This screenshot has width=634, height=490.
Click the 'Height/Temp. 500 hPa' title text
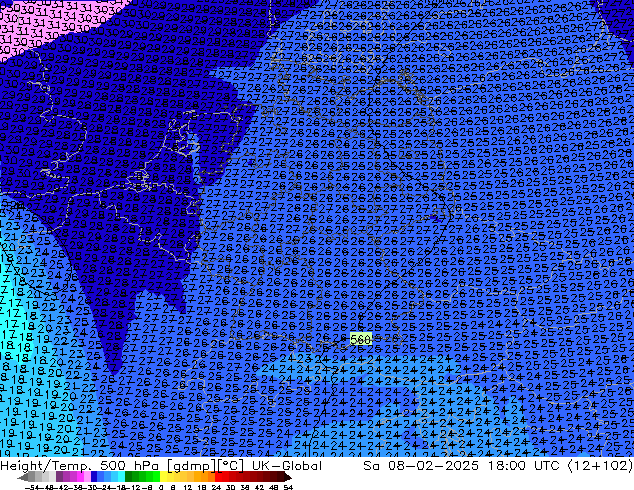tap(80, 466)
